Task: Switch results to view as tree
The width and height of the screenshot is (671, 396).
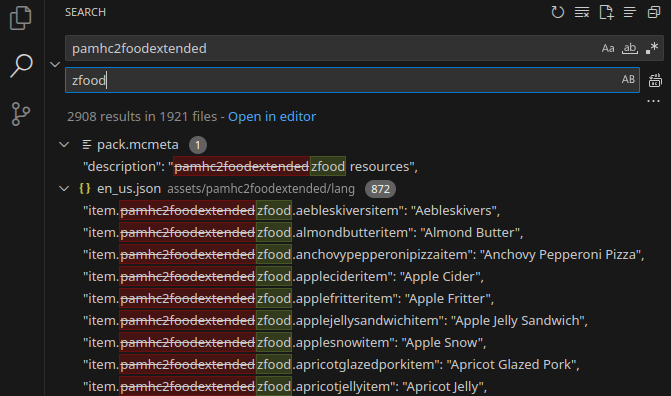Action: (x=629, y=12)
